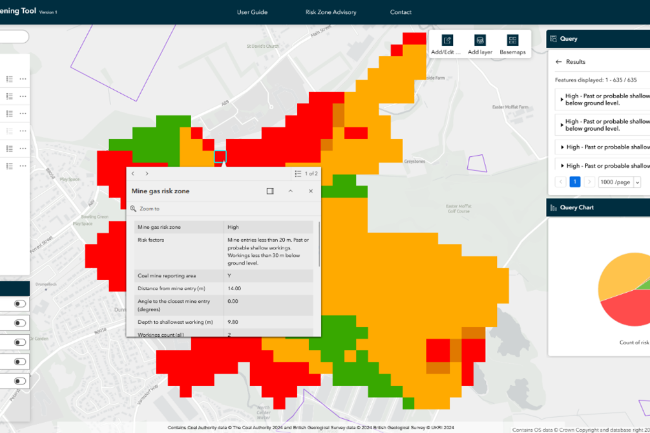Screen dimensions: 650x433
Task: Go to previous feature in popup
Action: (x=133, y=173)
